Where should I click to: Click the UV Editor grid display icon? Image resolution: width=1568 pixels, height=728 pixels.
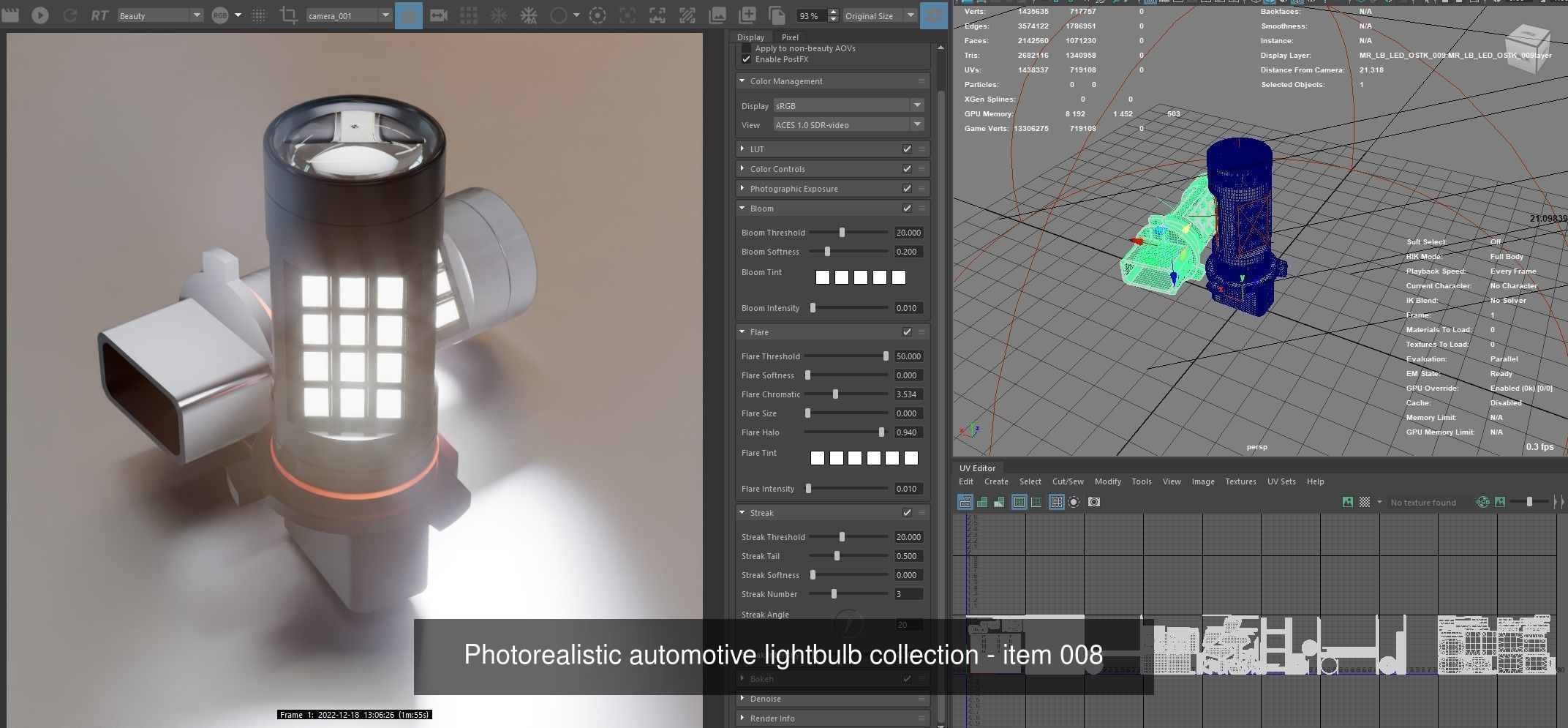click(1056, 502)
